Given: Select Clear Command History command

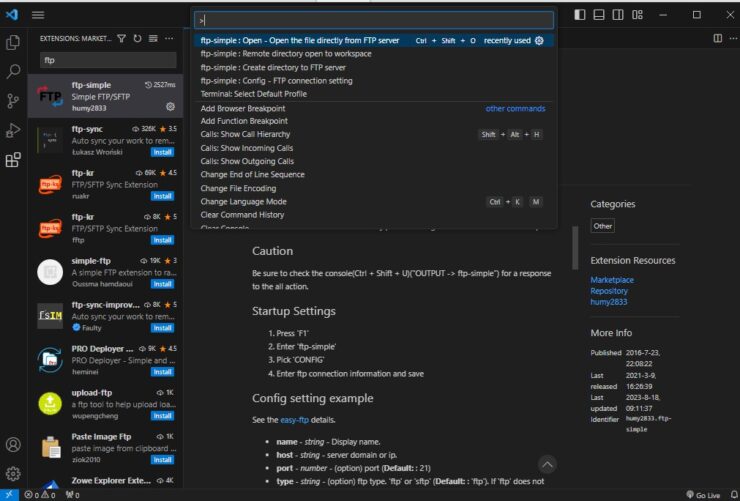Looking at the screenshot, I should pos(374,215).
